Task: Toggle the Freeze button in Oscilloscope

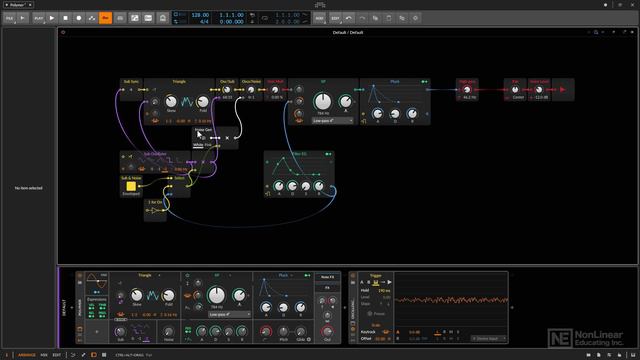Action: click(375, 314)
